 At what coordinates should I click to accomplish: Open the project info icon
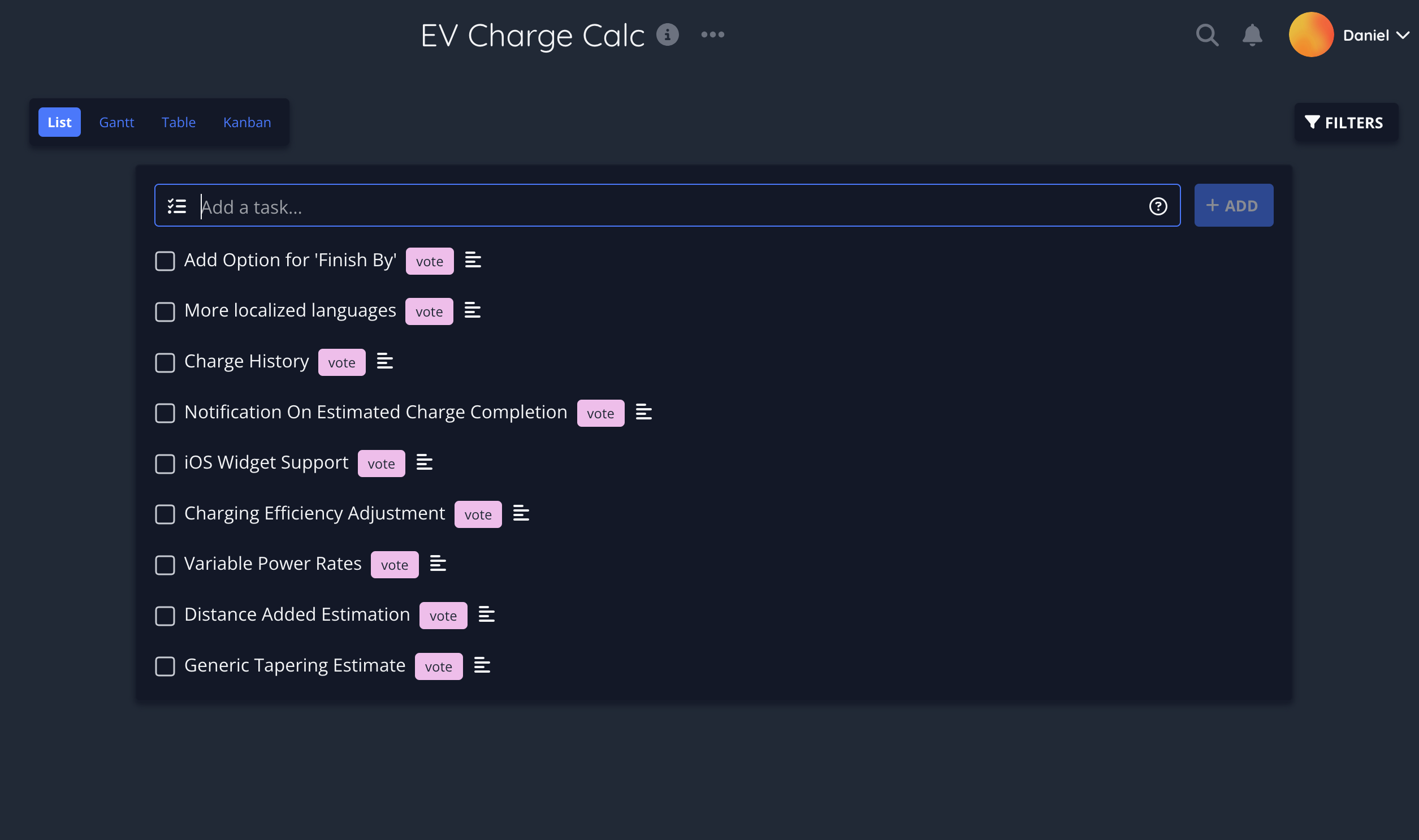click(x=667, y=35)
